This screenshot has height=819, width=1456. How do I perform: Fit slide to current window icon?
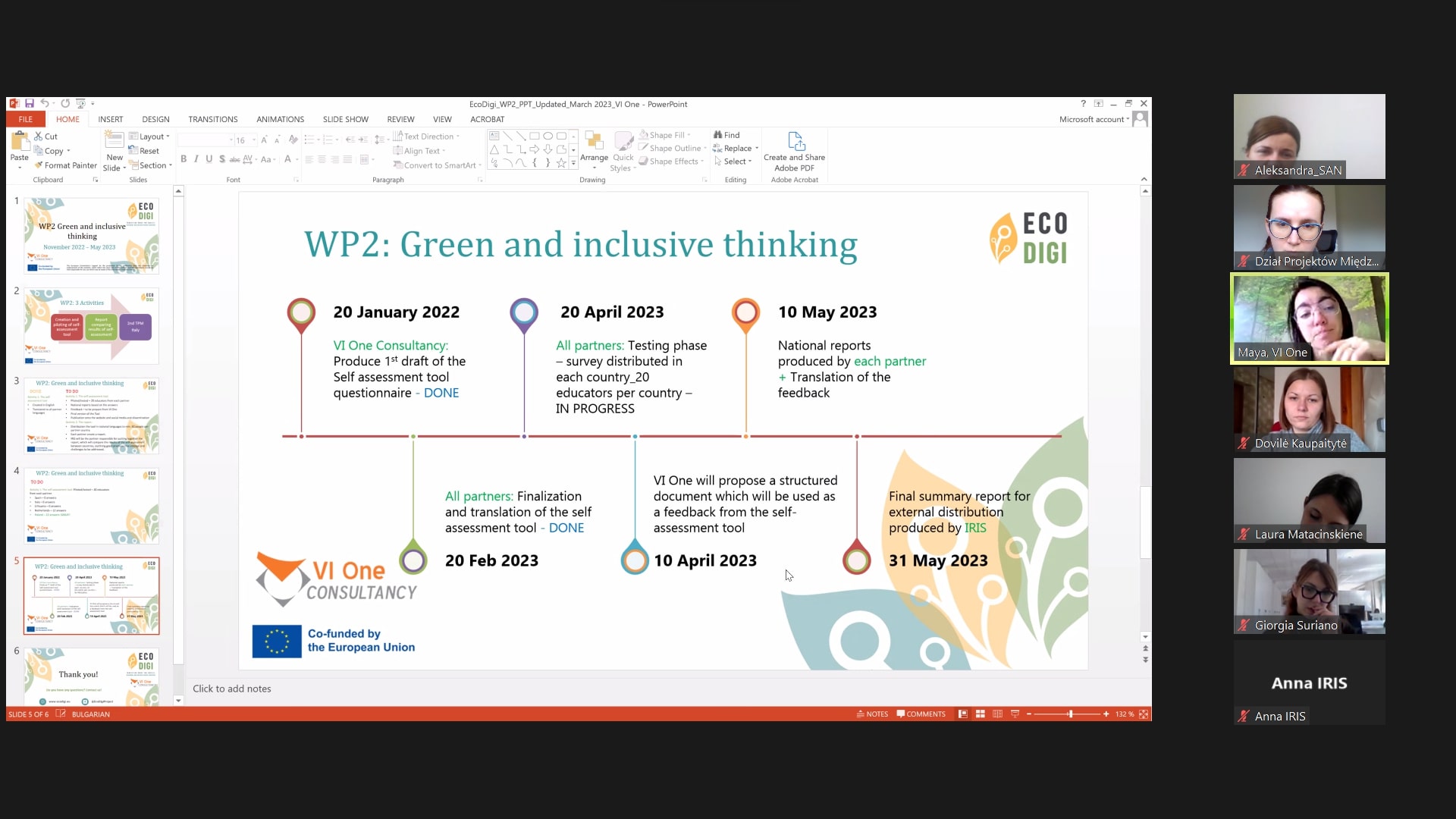click(x=1144, y=714)
